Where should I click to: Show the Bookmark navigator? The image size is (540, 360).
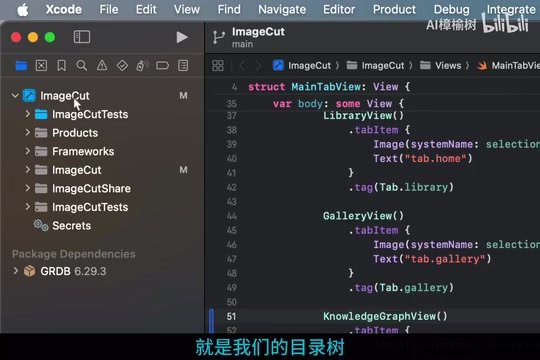click(x=62, y=65)
